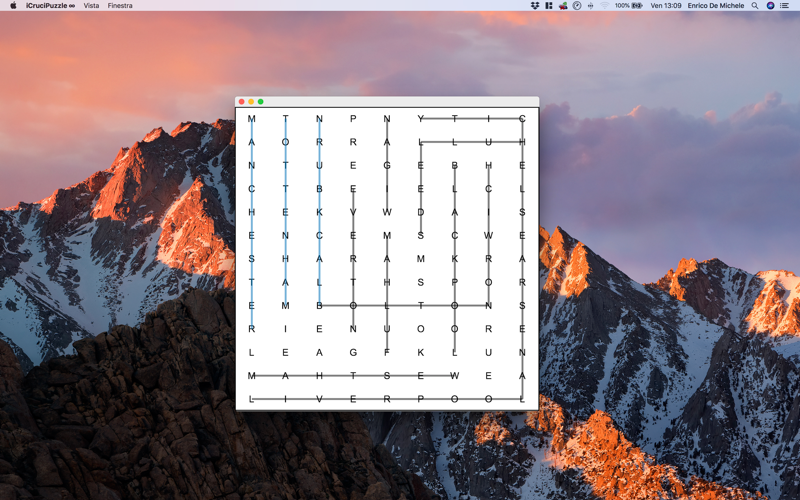Screen dimensions: 800x500
Task: Click the gauge-shaped menu bar icon
Action: (x=577, y=6)
